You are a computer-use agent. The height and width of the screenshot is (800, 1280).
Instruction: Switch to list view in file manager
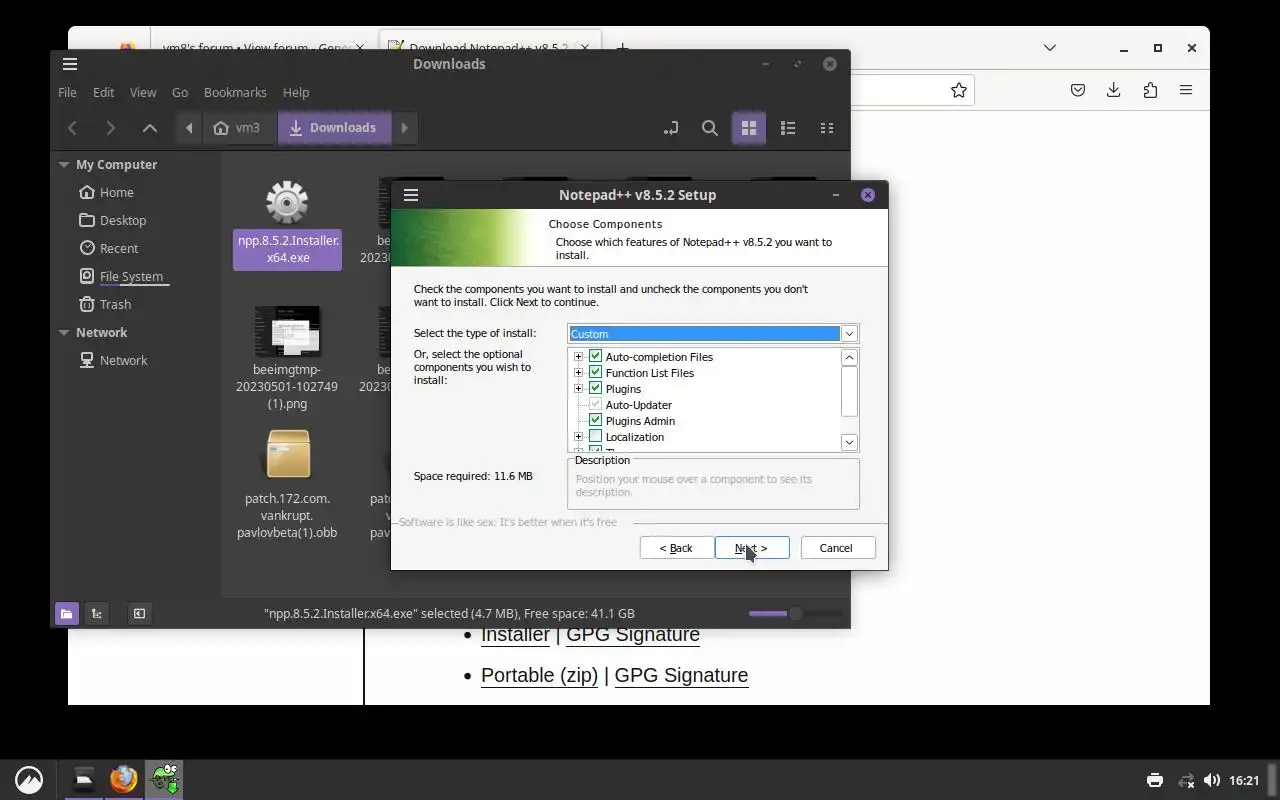788,128
